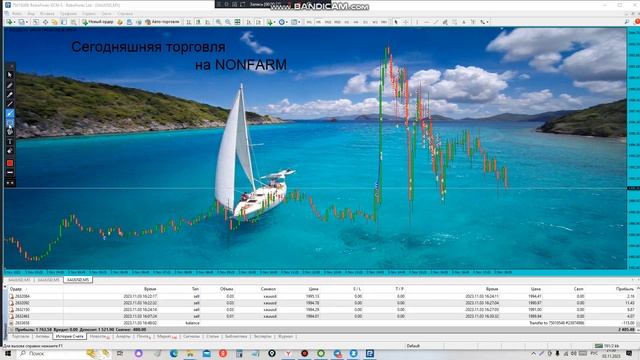Viewport: 640px width, 360px height.
Task: Open the red color swatch
Action: tap(10, 163)
